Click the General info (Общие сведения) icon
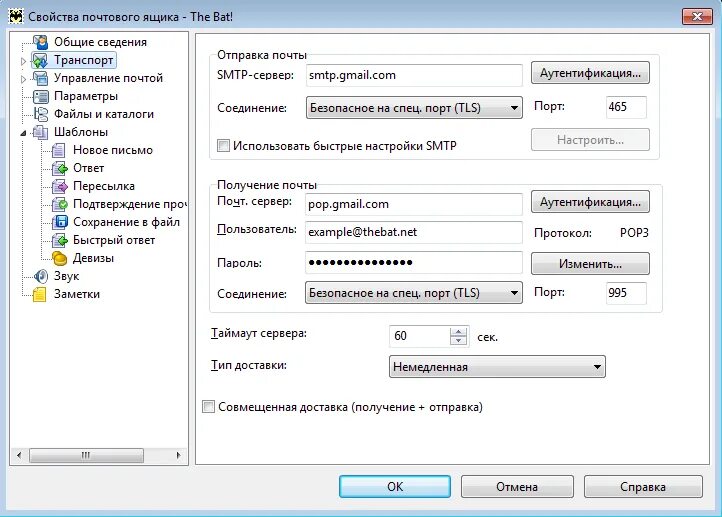Image resolution: width=722 pixels, height=517 pixels. 41,42
